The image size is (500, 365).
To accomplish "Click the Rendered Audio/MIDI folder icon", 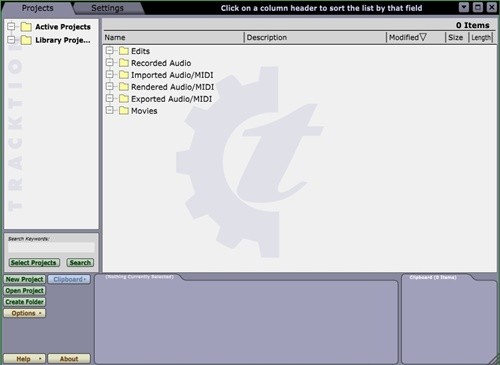I will click(x=124, y=87).
